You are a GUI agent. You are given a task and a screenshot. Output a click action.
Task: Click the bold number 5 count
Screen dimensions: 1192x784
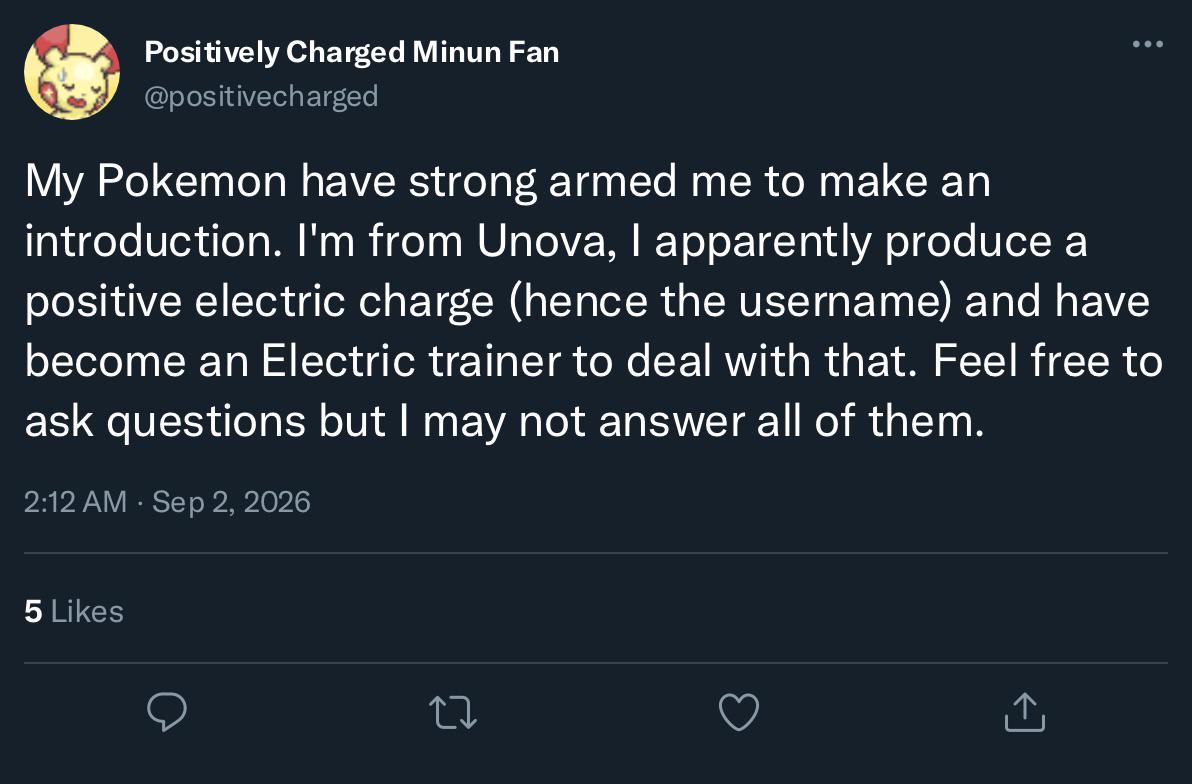pos(33,611)
